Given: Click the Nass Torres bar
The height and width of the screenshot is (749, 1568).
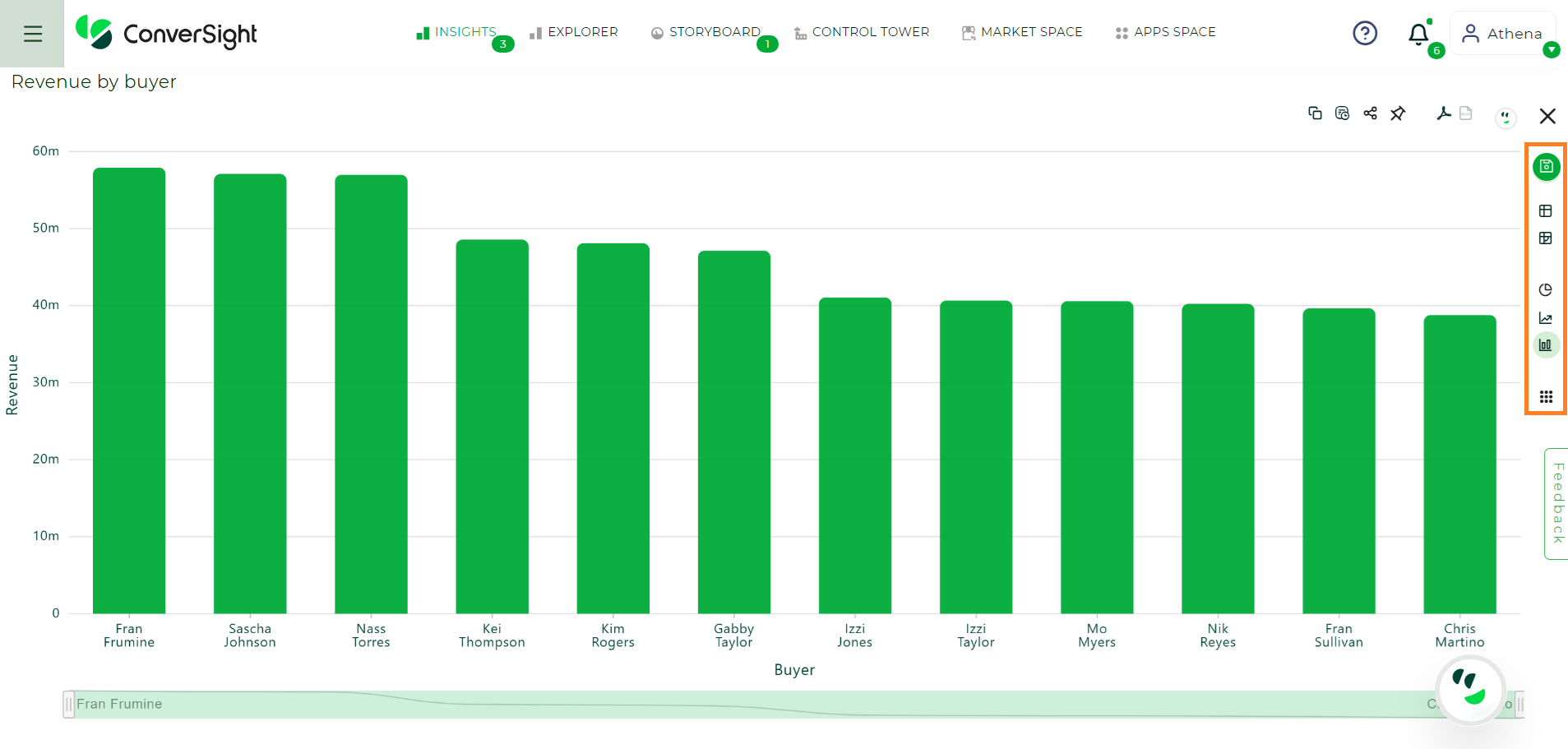Looking at the screenshot, I should coord(371,394).
